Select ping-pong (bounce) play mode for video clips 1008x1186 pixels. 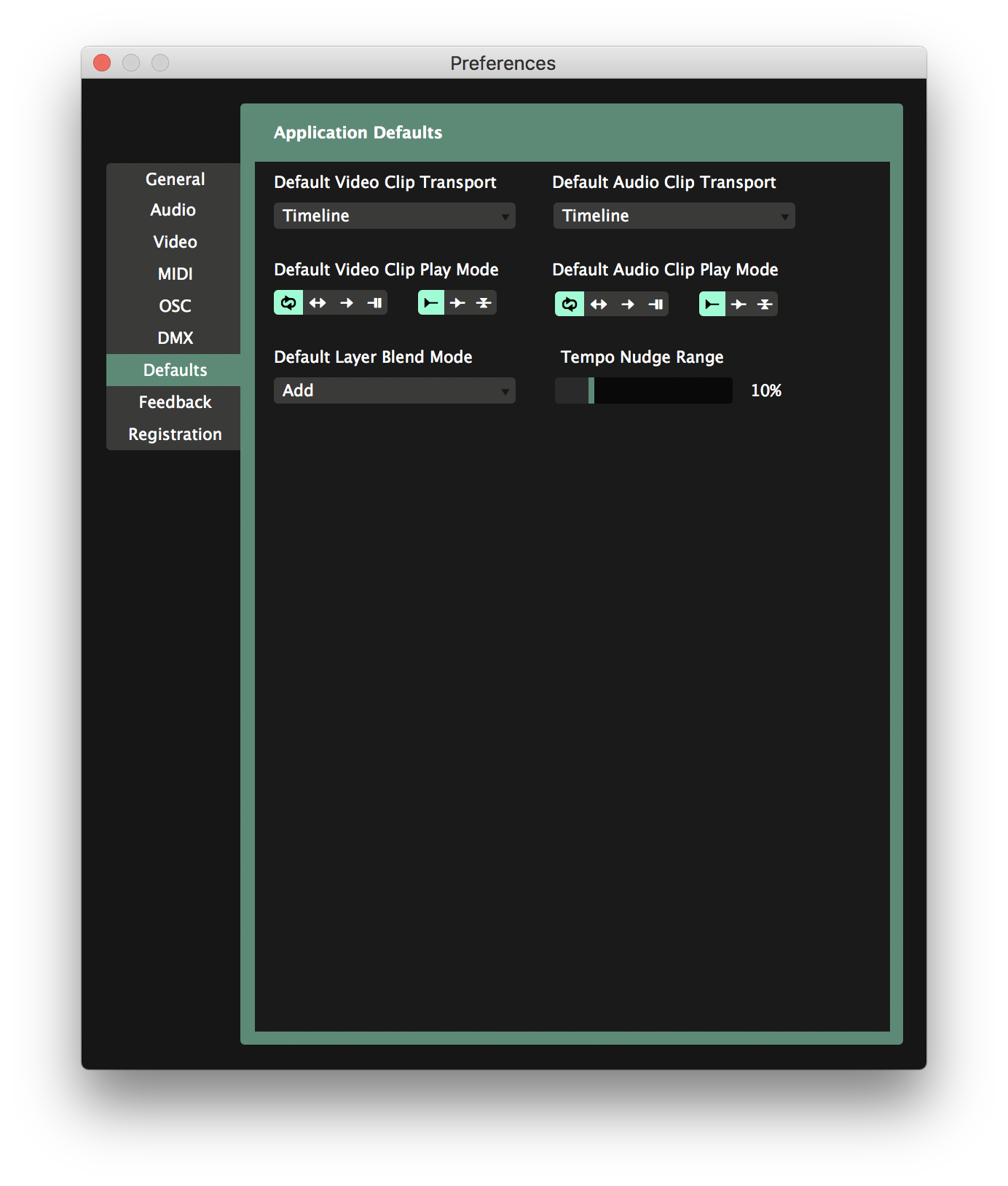318,303
